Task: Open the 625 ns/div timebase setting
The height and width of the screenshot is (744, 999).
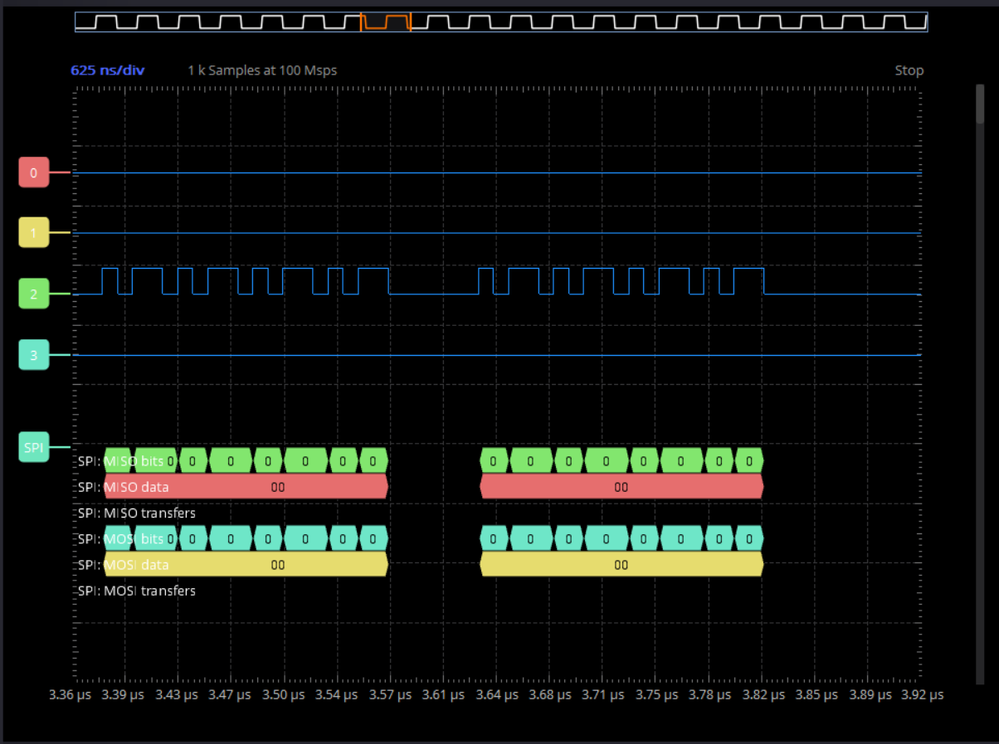Action: (x=108, y=70)
